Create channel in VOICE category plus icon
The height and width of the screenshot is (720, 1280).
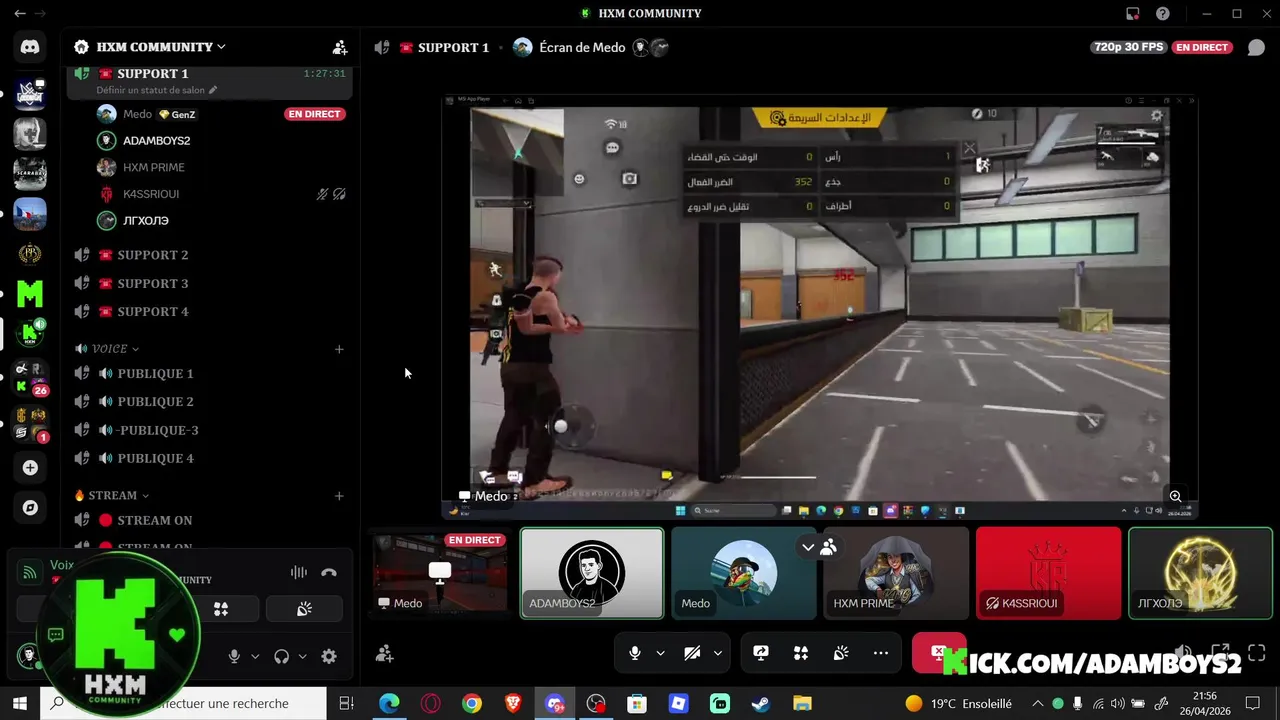click(x=339, y=349)
